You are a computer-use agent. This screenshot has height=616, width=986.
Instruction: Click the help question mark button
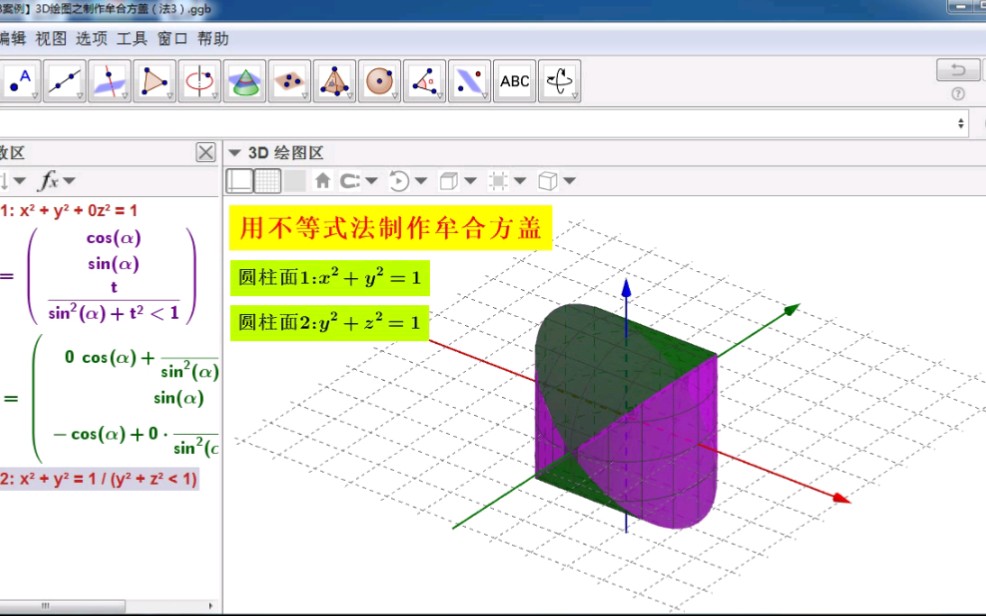(956, 93)
